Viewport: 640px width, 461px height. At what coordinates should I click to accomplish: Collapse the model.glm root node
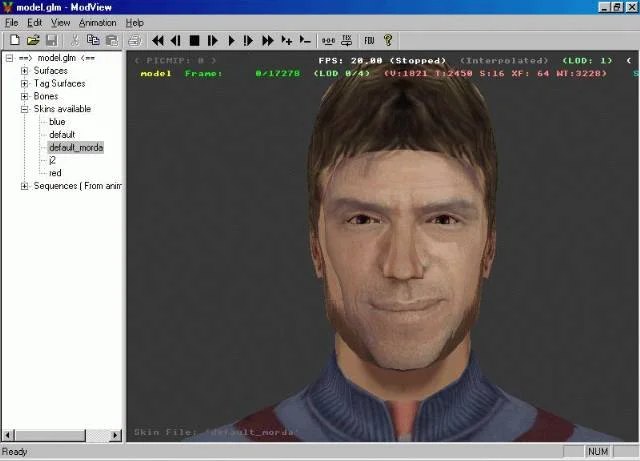pos(9,58)
